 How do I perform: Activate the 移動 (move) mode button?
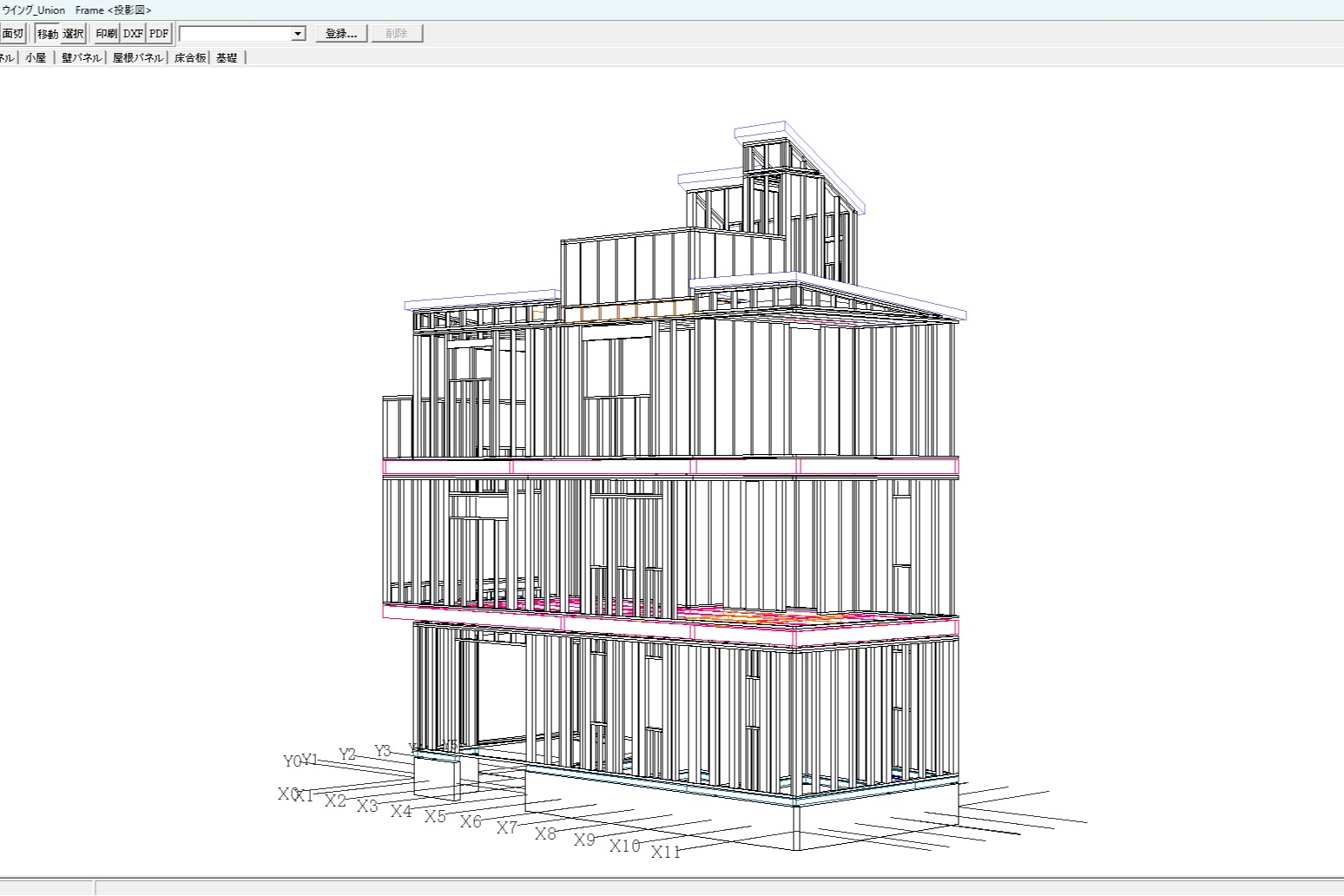[x=48, y=34]
